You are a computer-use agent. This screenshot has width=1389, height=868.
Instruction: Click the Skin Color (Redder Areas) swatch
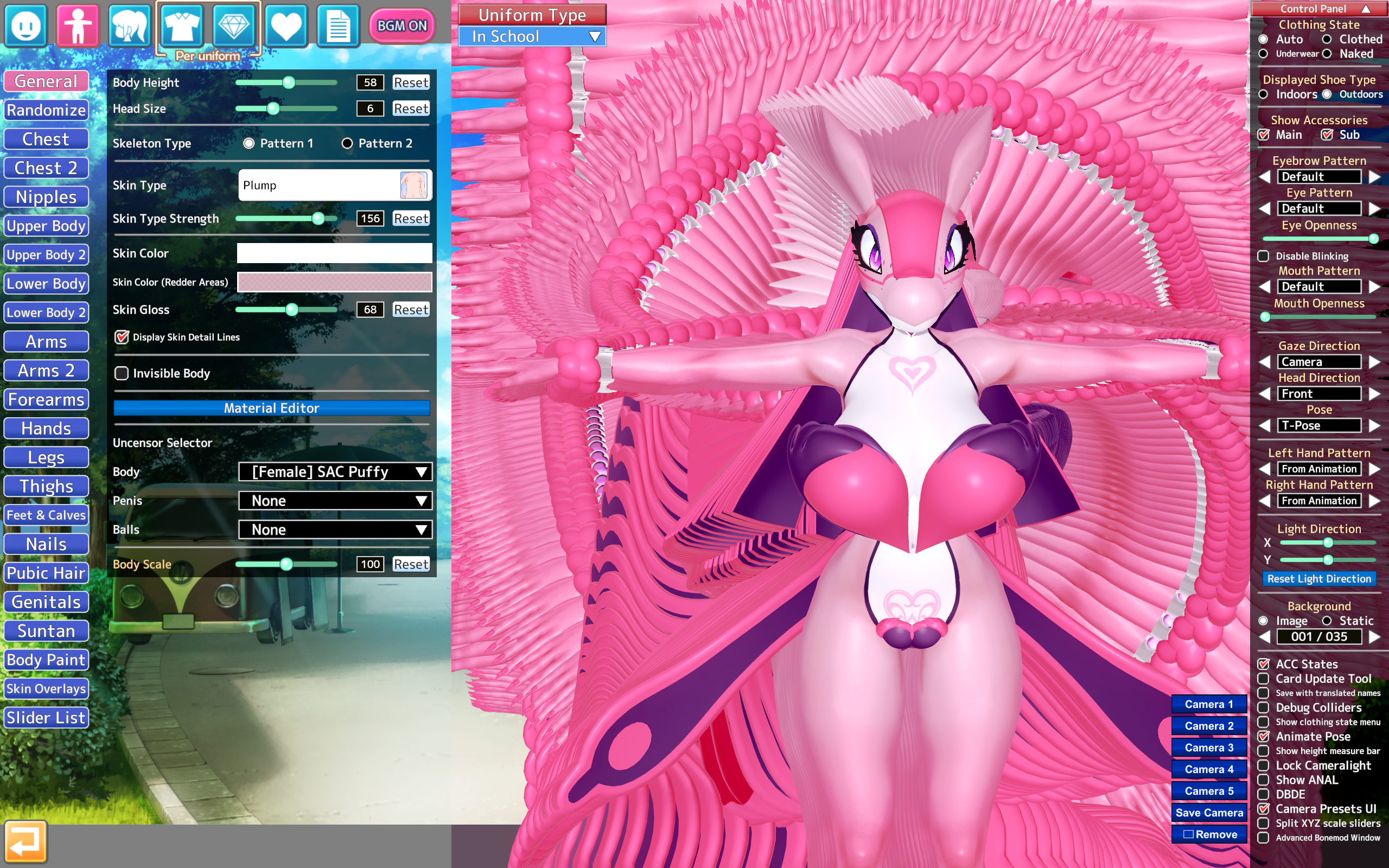(x=335, y=282)
